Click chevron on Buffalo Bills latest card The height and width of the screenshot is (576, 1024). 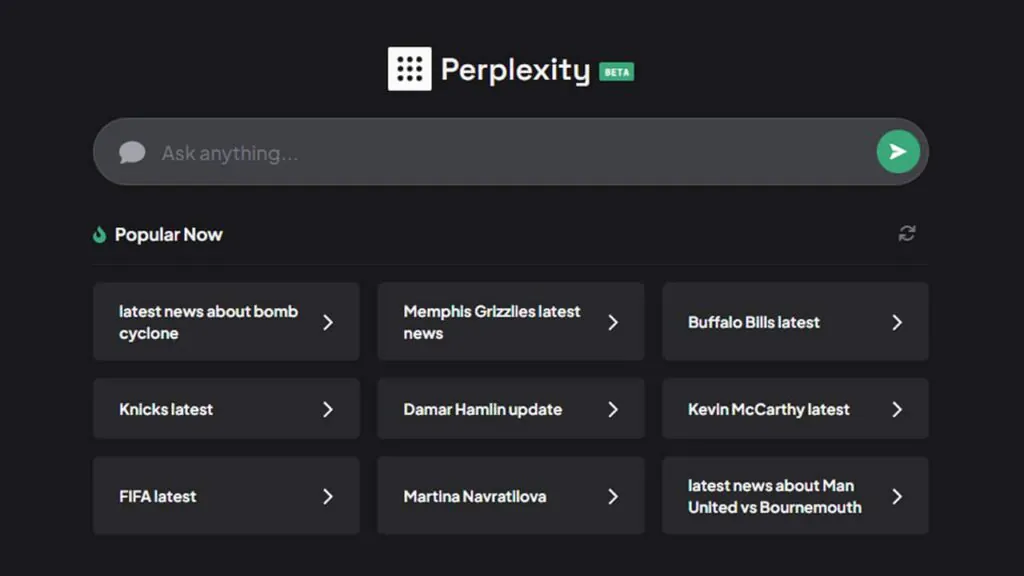(897, 322)
